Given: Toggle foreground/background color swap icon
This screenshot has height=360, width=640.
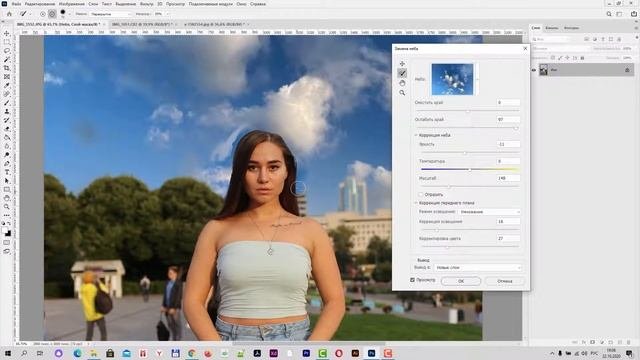Looking at the screenshot, I should click(9, 224).
